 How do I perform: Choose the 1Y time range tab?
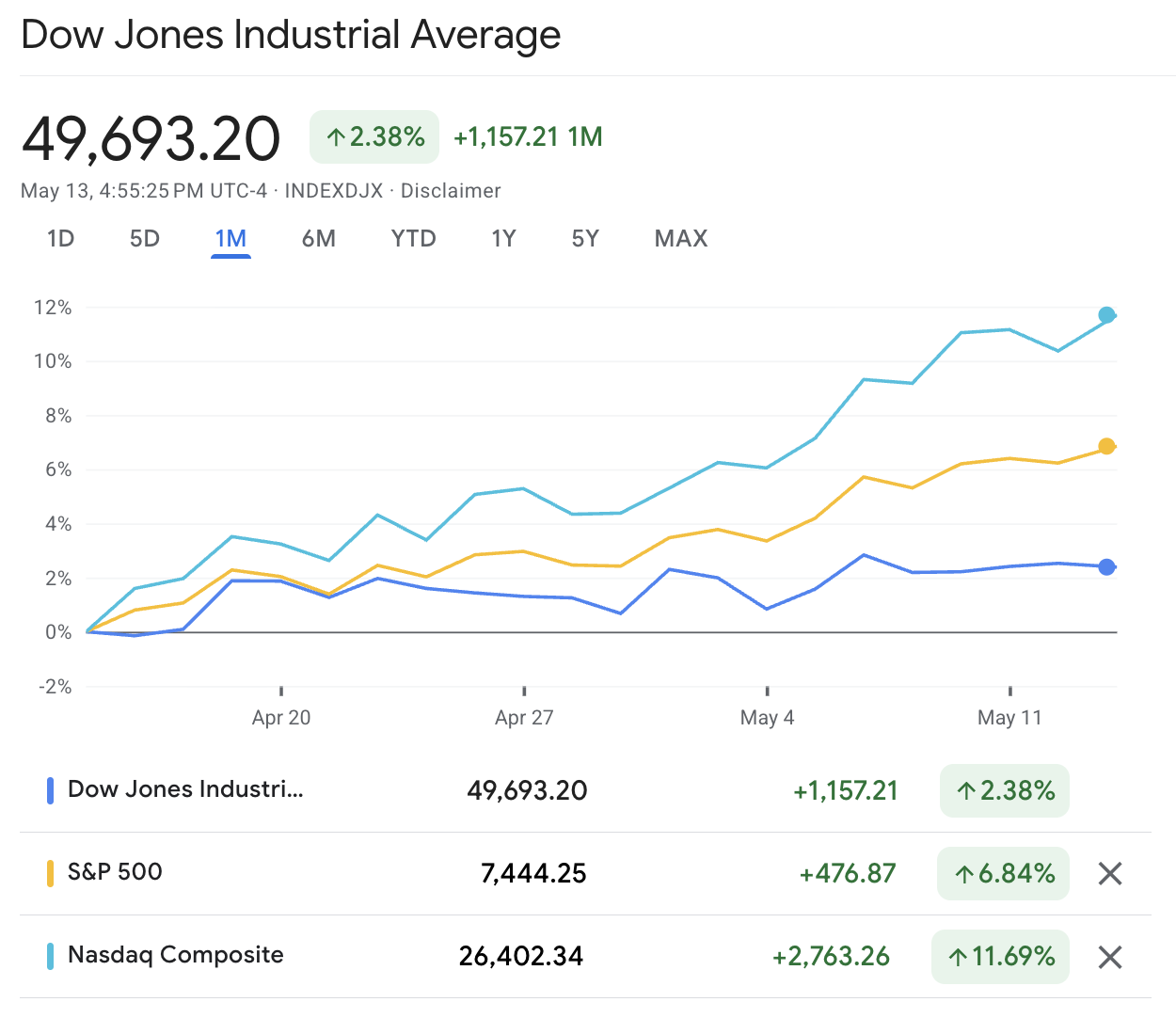tap(503, 238)
